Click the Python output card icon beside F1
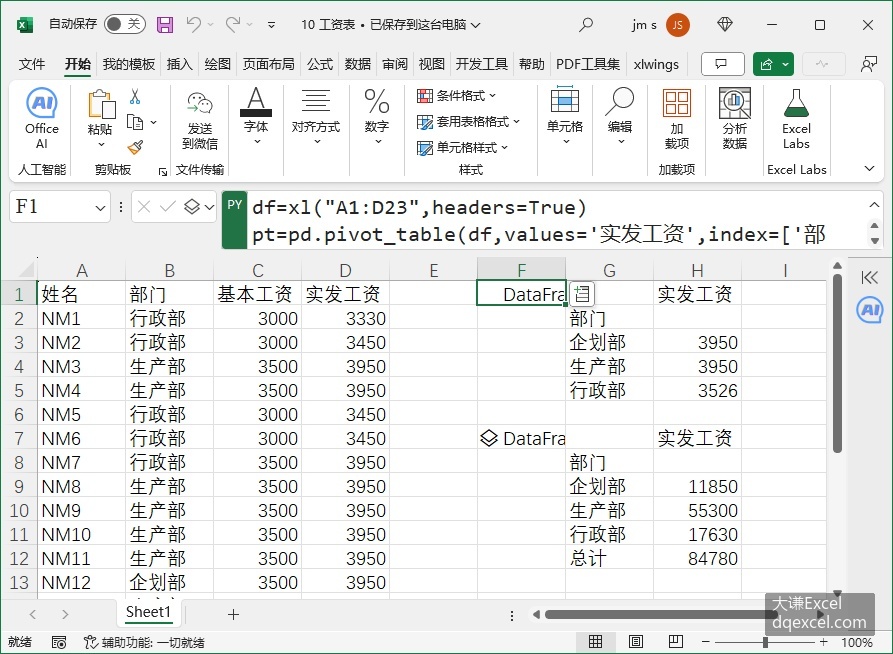 coord(582,294)
